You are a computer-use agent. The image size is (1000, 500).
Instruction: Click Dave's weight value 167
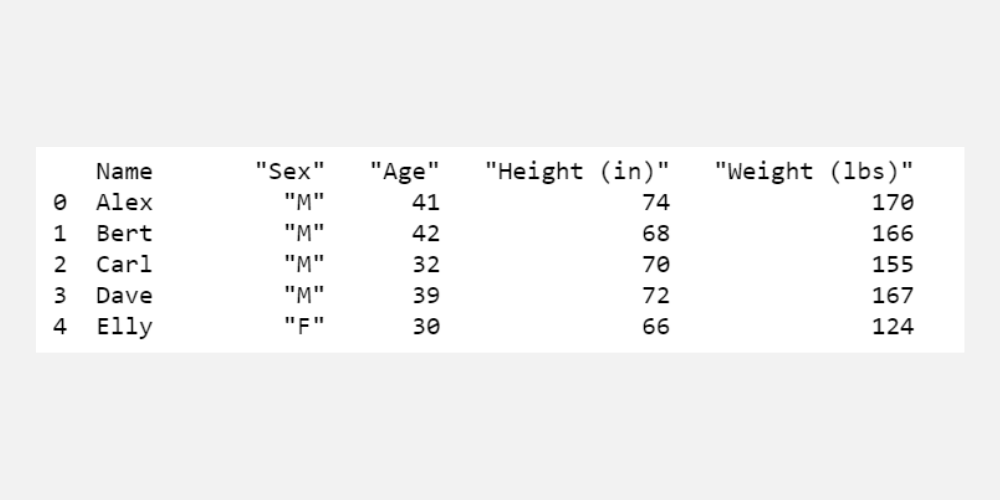pyautogui.click(x=892, y=296)
